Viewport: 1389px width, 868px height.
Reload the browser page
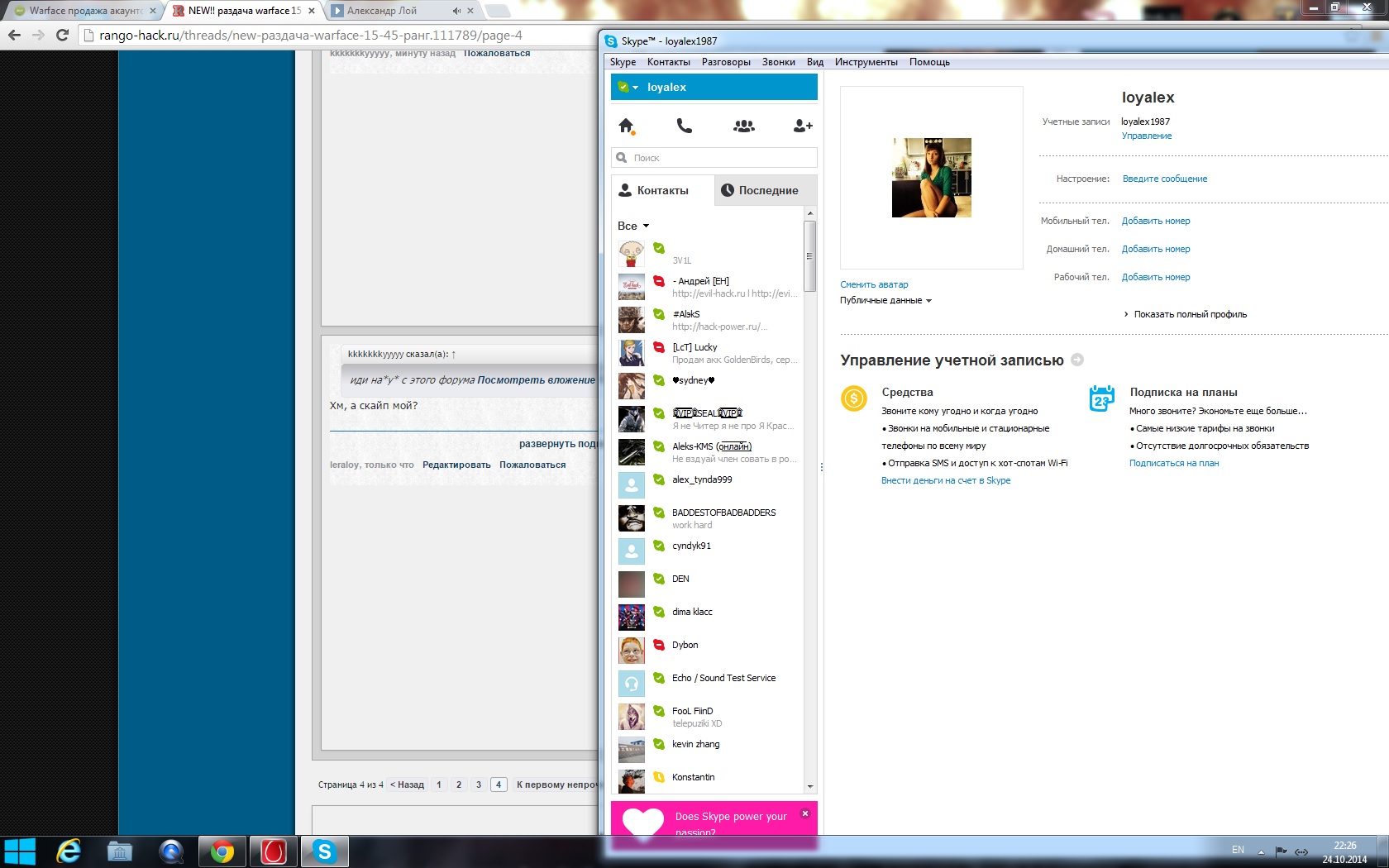click(x=62, y=35)
